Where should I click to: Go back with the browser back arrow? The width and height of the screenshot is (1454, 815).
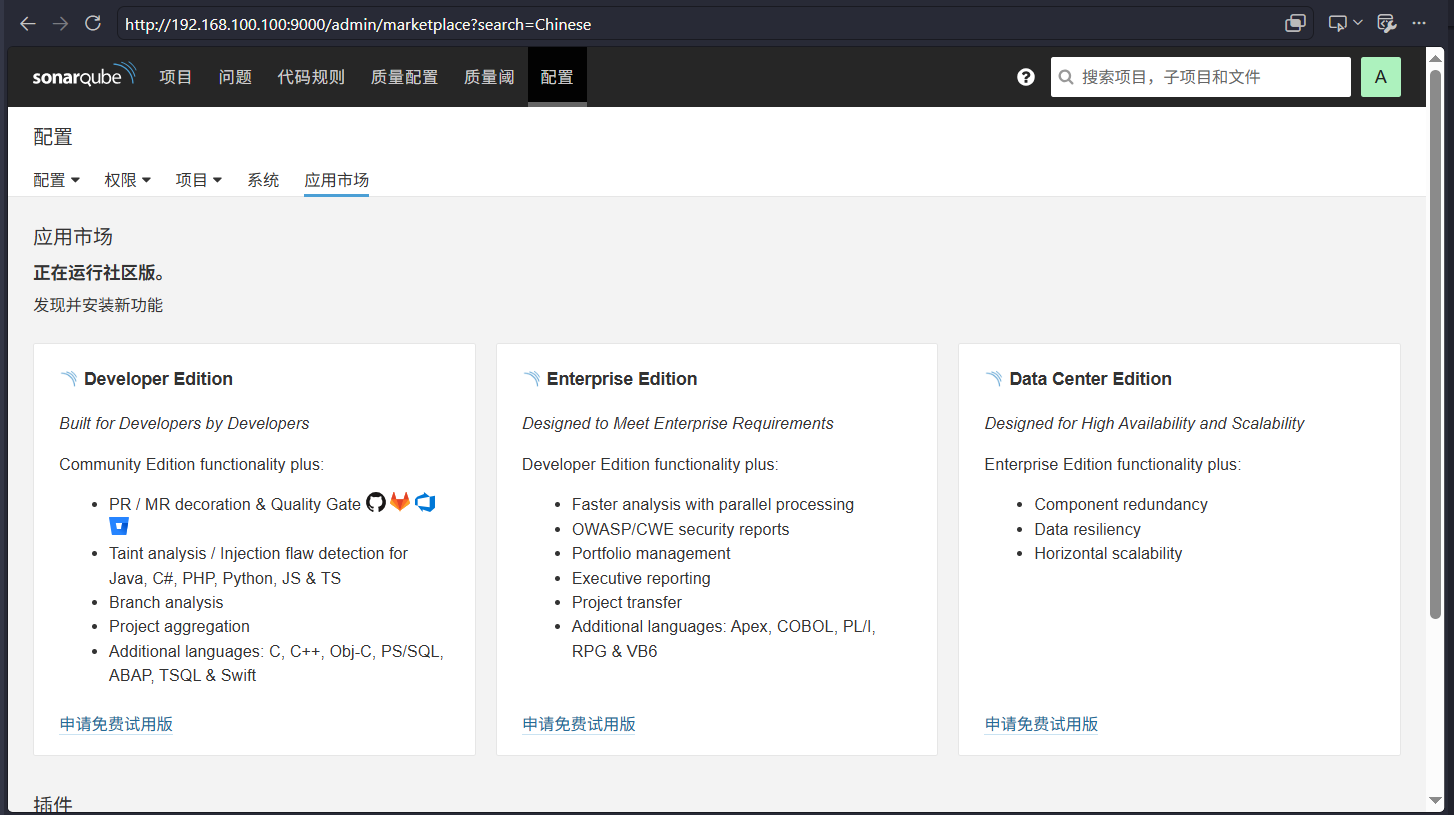pos(28,23)
